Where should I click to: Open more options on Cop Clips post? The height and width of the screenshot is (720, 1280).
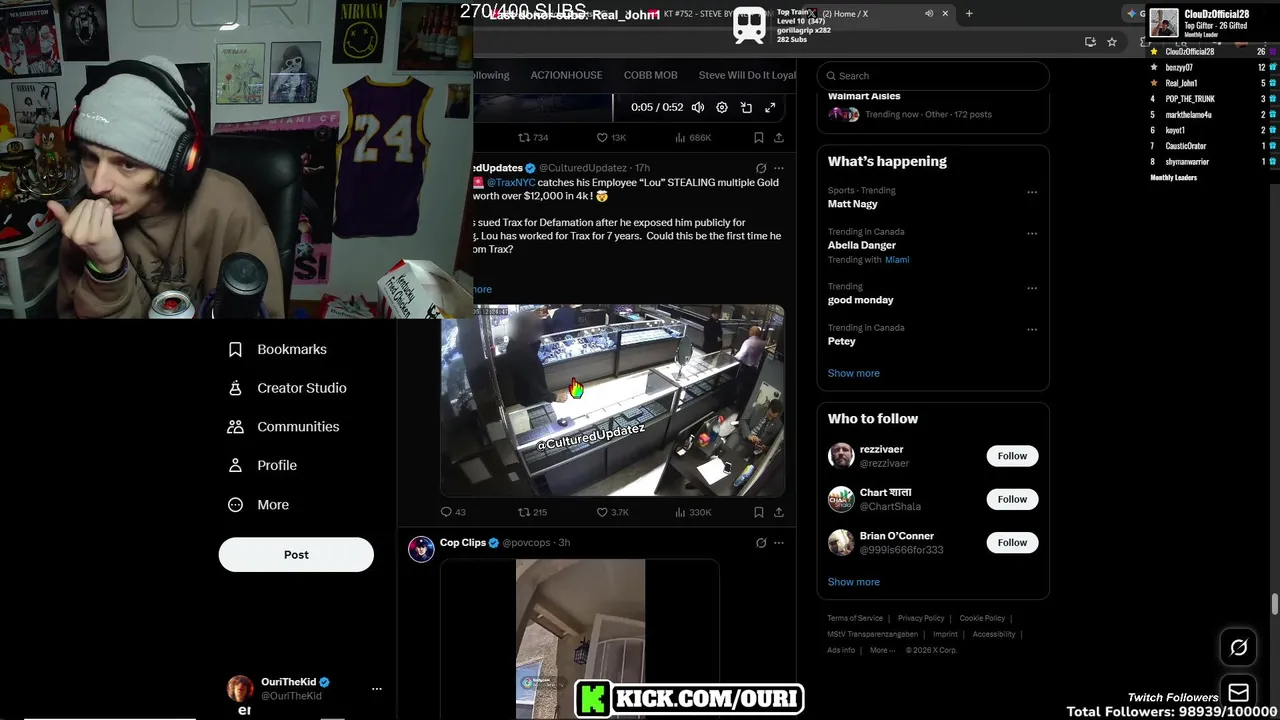[779, 543]
